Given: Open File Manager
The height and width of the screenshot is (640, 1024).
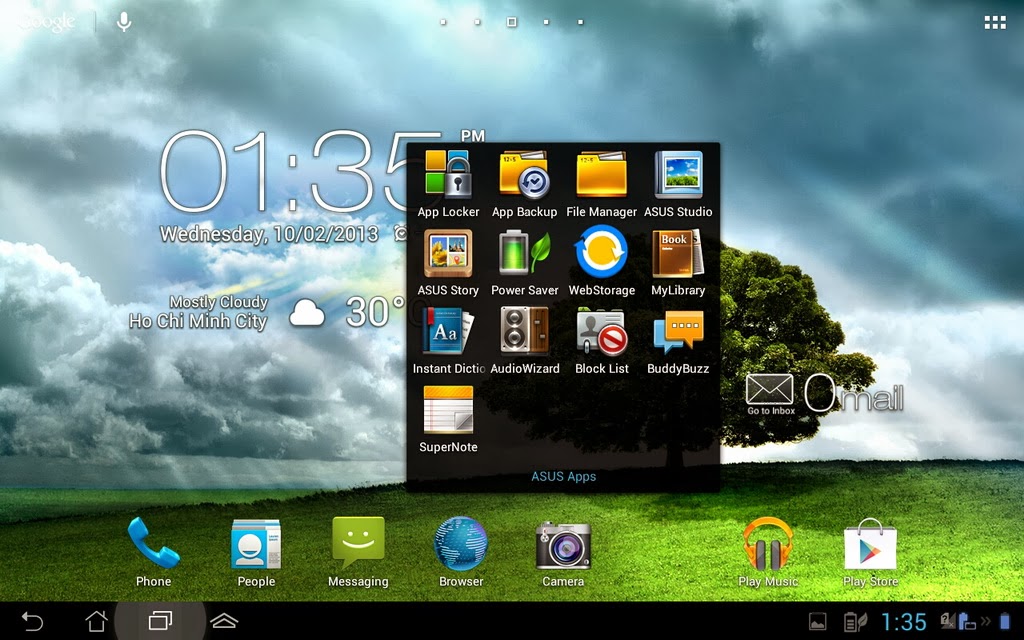Looking at the screenshot, I should [x=601, y=175].
